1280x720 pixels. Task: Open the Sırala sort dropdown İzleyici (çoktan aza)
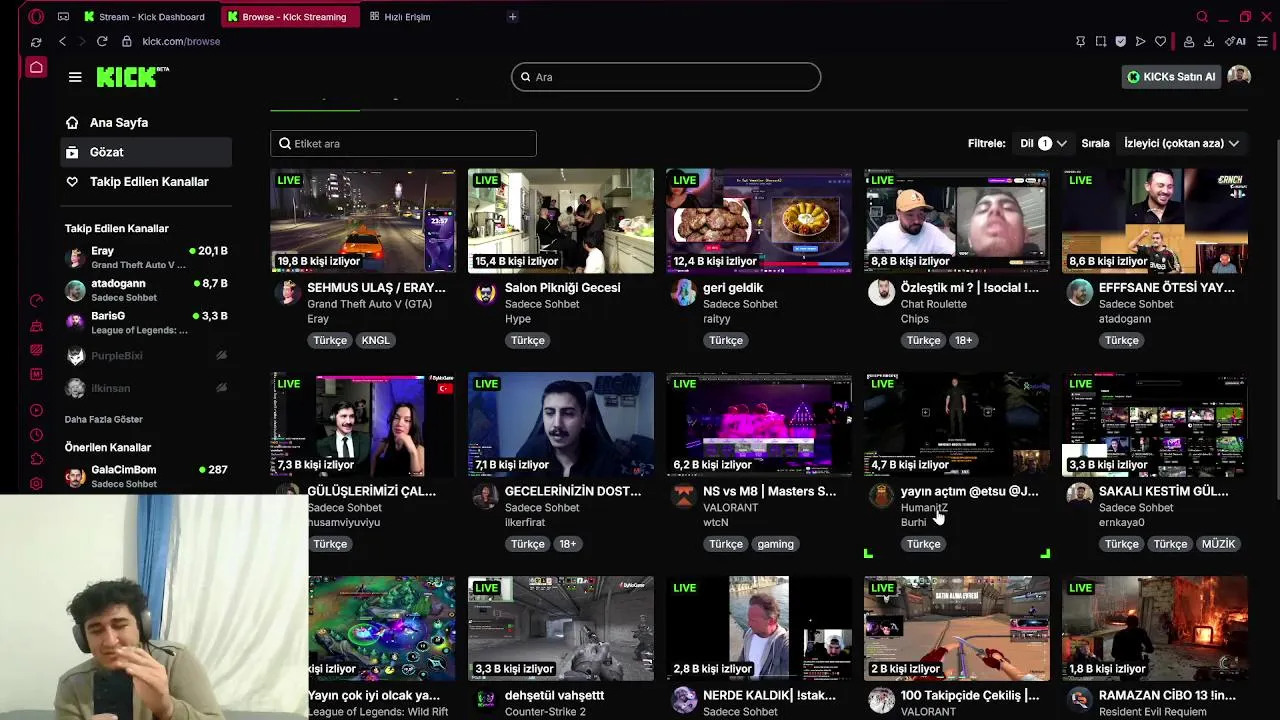click(1181, 143)
